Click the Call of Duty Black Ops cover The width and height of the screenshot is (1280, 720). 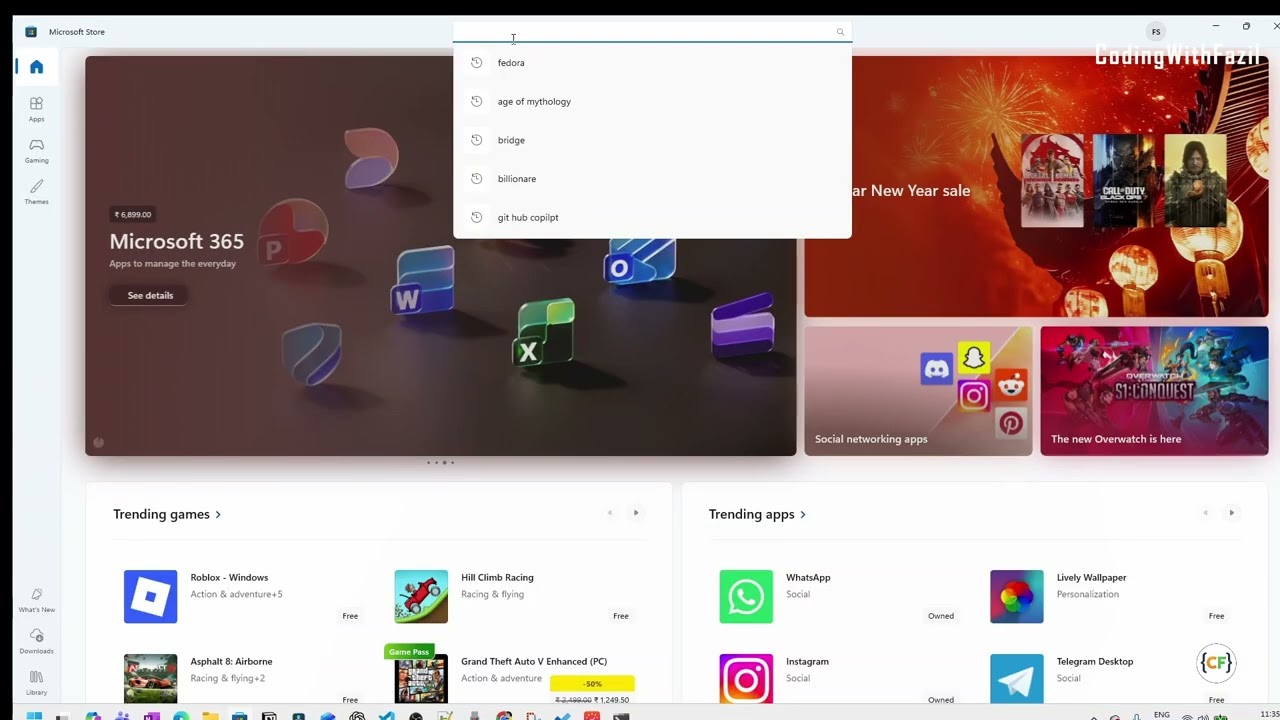(x=1123, y=181)
